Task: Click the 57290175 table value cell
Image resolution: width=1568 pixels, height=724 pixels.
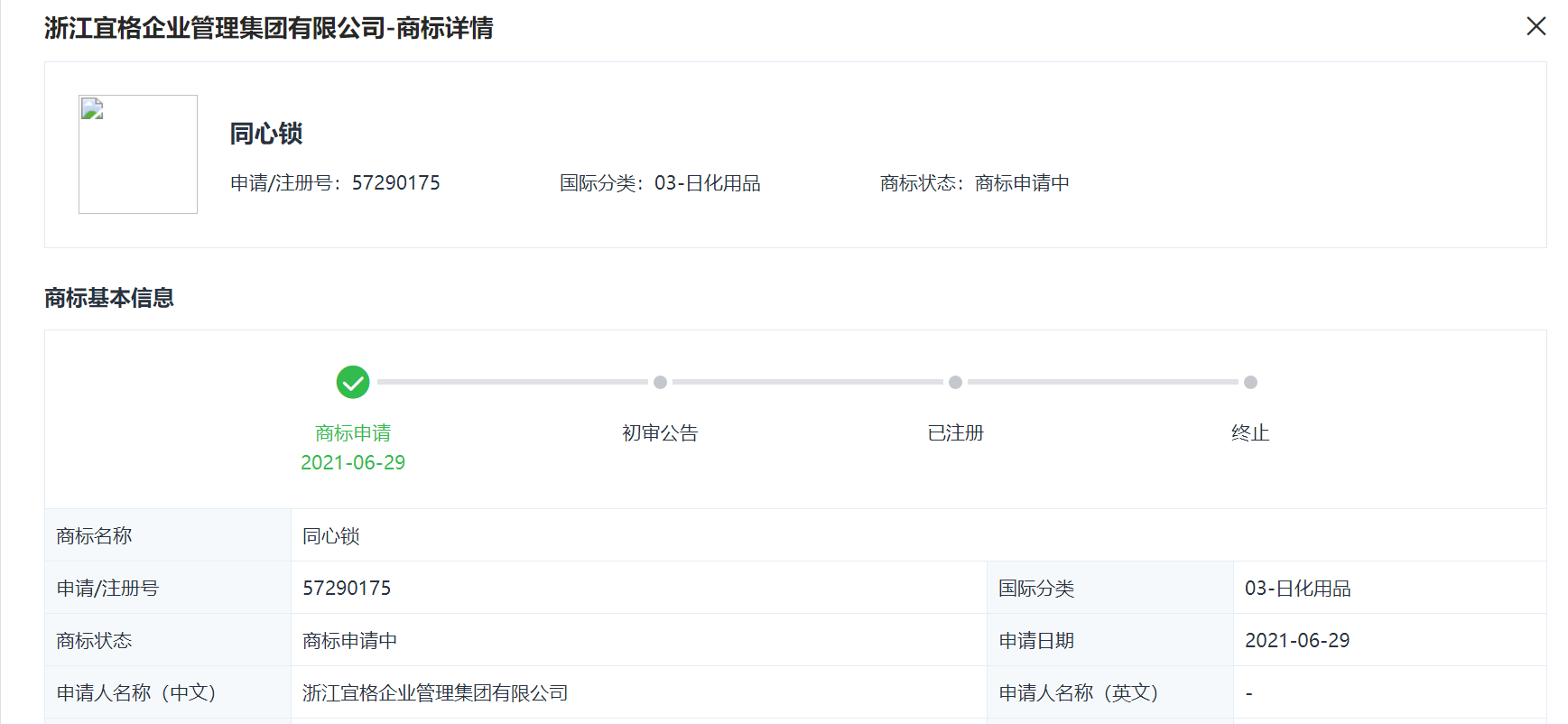Action: (639, 588)
